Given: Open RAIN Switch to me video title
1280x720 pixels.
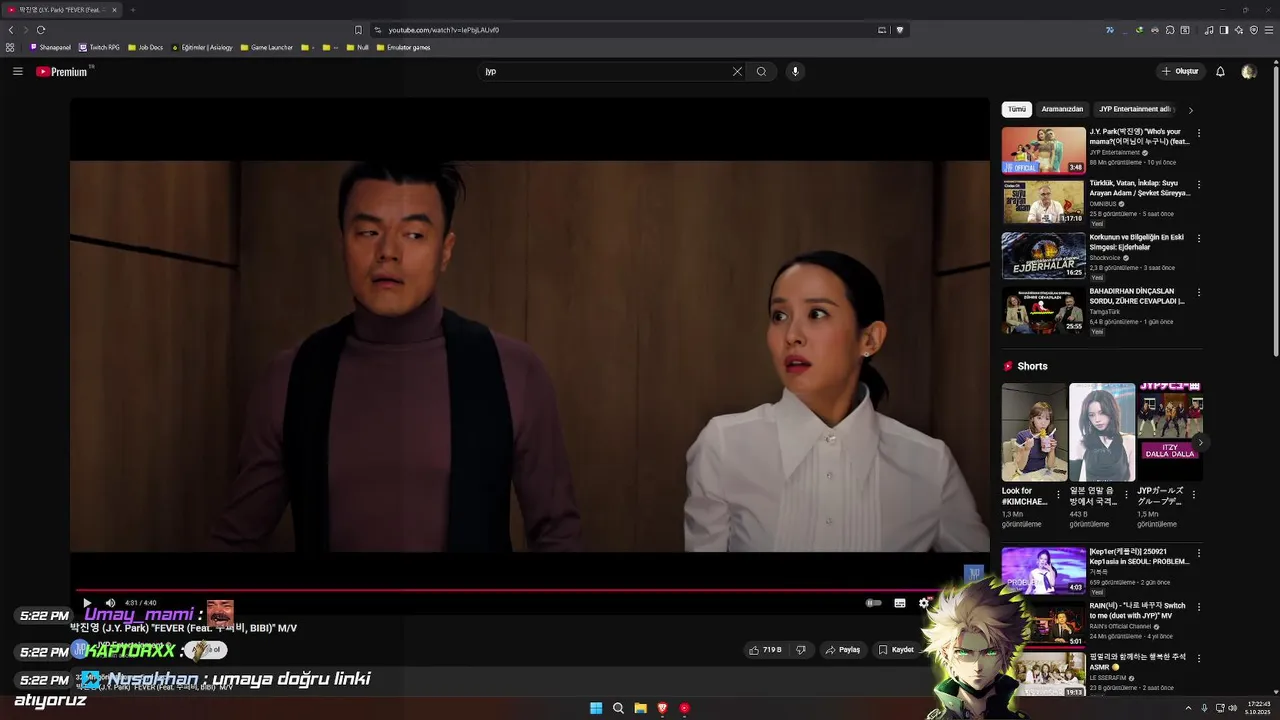Looking at the screenshot, I should 1137,610.
